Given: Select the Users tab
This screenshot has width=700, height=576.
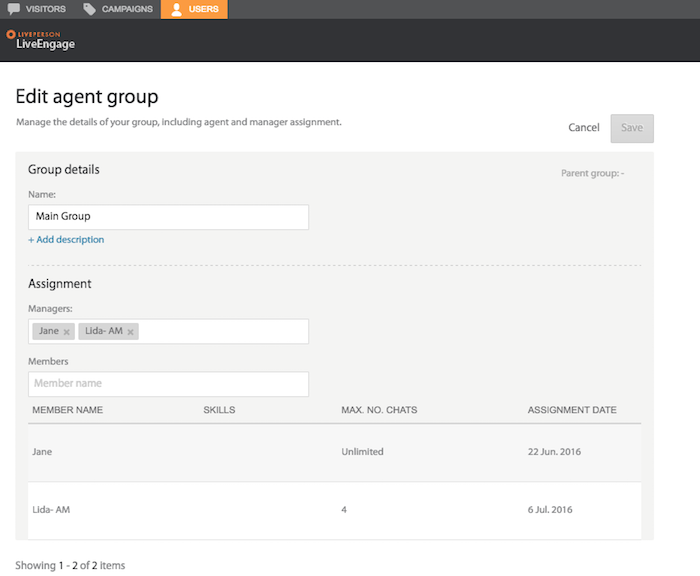Looking at the screenshot, I should point(194,9).
